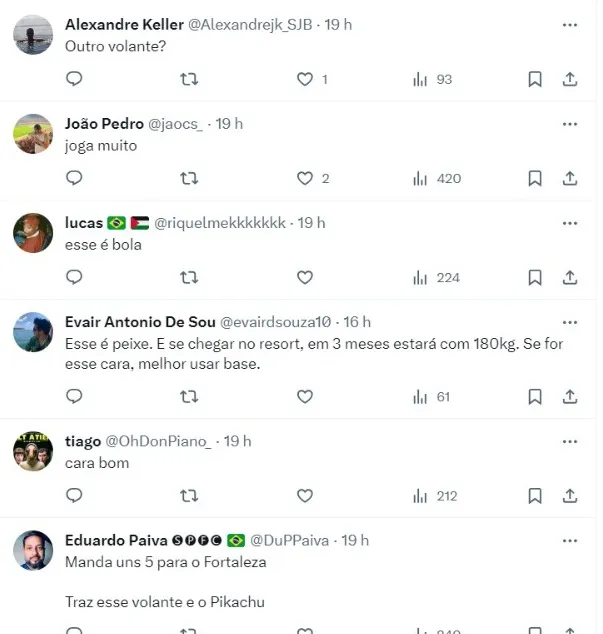Reply to Alexandre Keller's tweet
Screen dimensions: 603x634
click(x=74, y=79)
